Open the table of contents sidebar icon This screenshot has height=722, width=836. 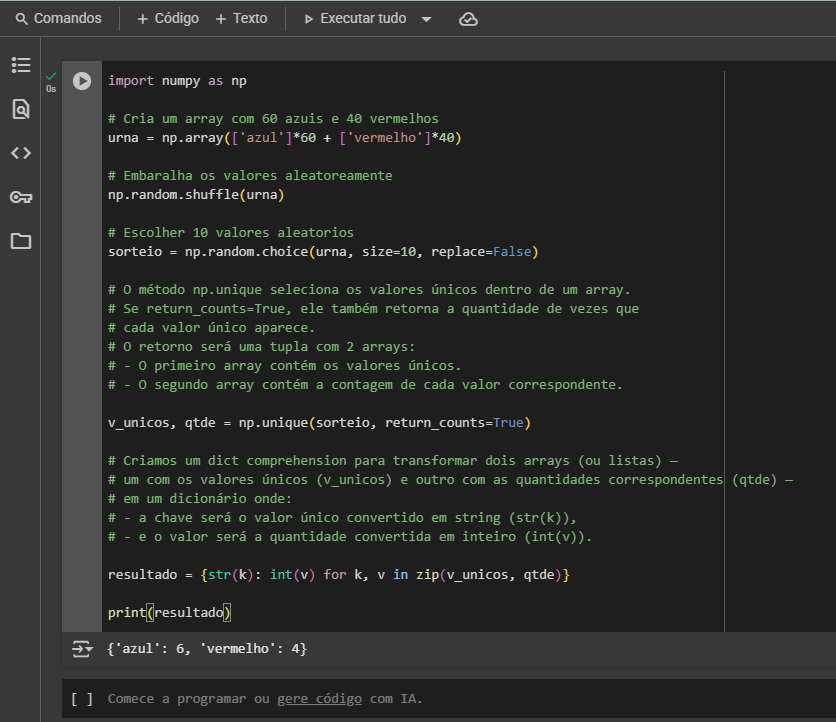21,65
